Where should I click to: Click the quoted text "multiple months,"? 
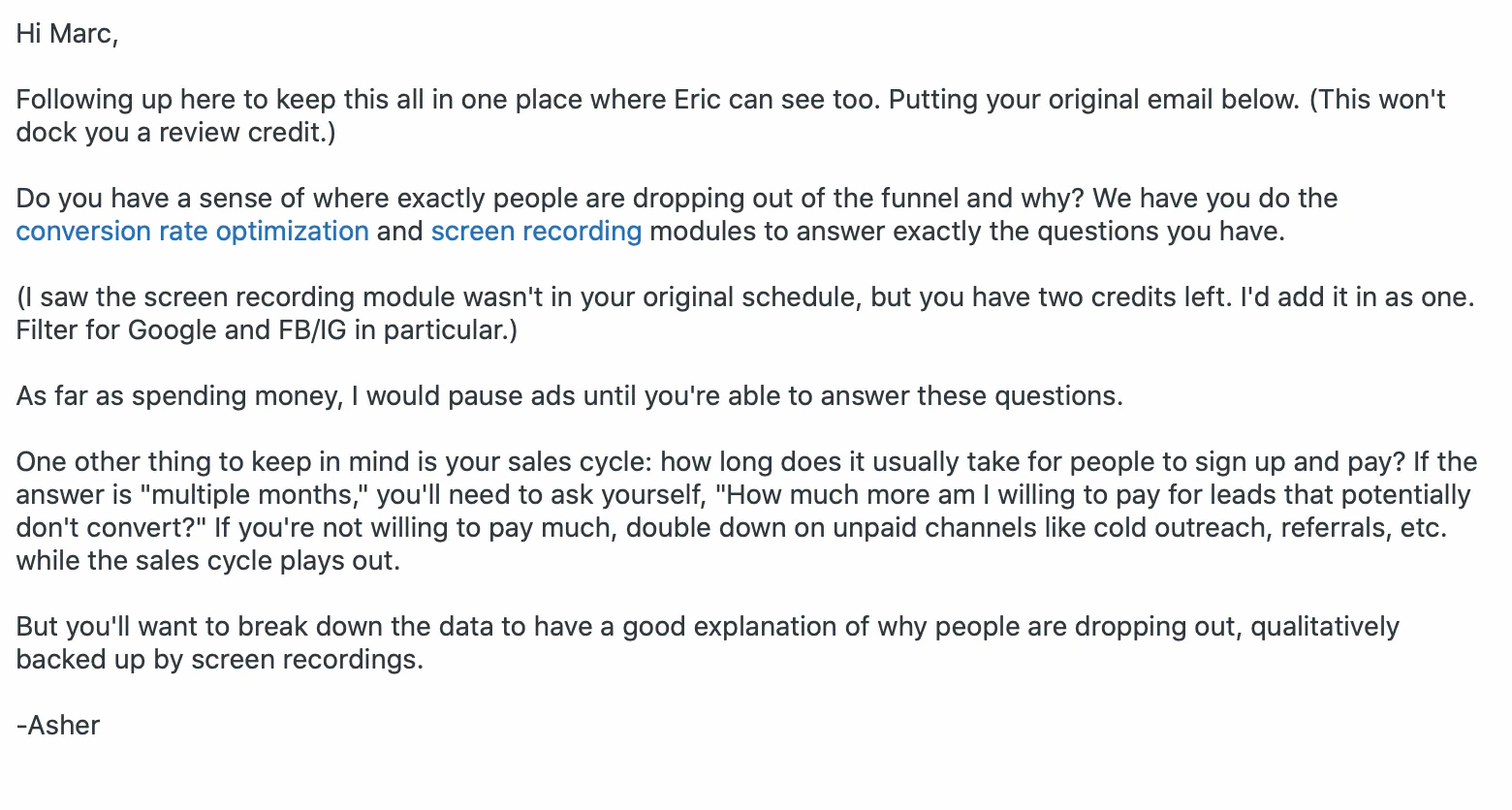(254, 495)
